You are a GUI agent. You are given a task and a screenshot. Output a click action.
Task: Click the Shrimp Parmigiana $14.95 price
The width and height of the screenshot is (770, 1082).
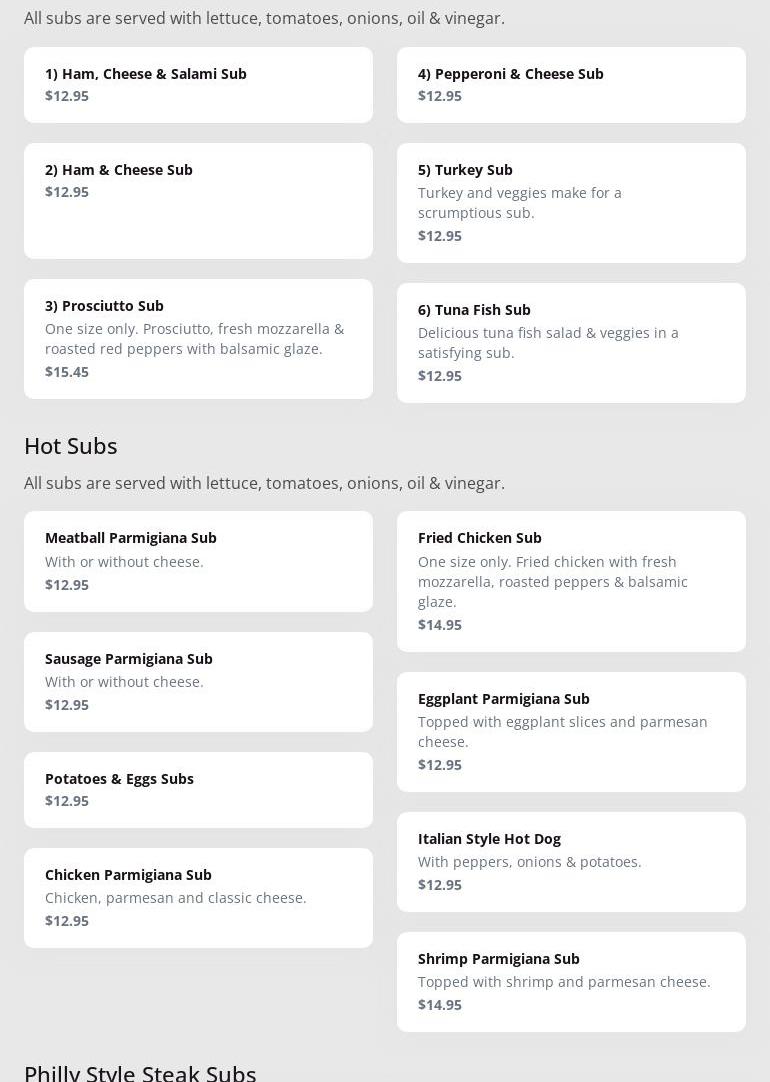440,1005
